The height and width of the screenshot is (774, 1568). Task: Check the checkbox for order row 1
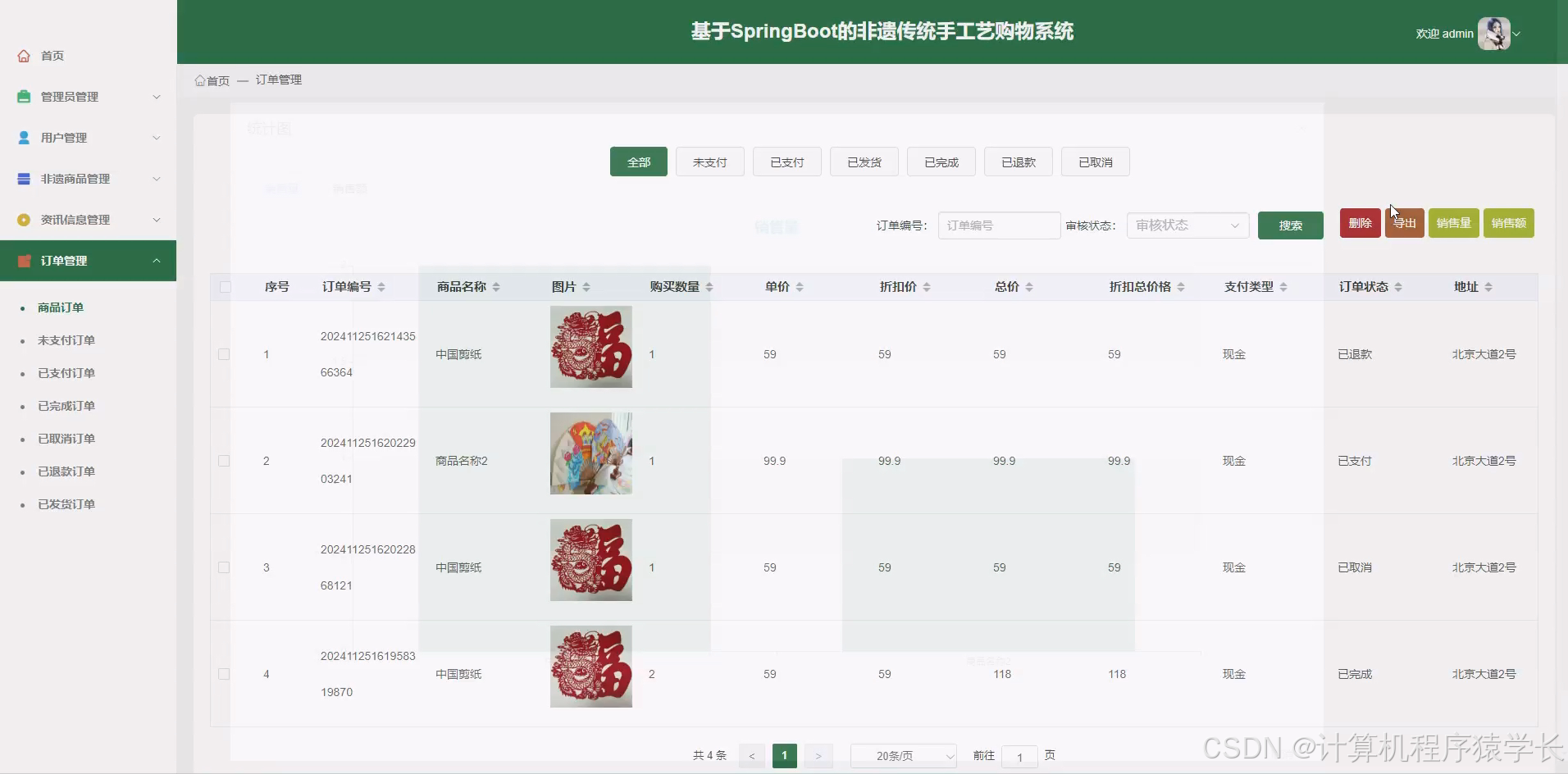point(225,354)
